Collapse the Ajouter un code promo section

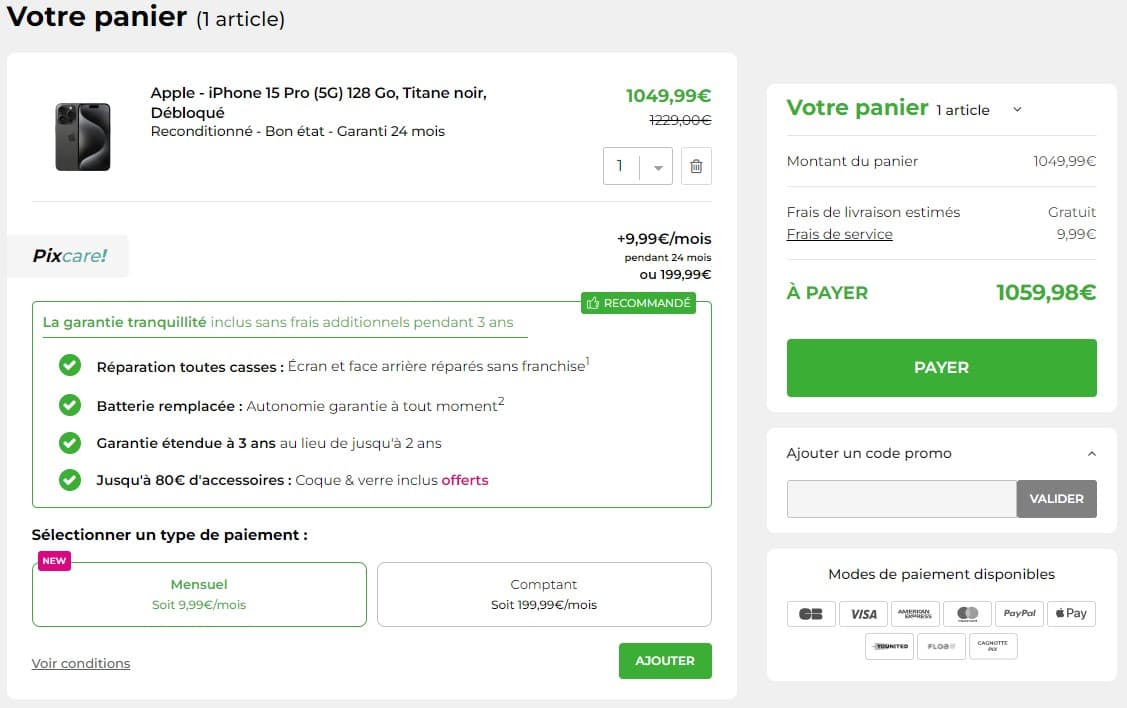coord(1092,453)
